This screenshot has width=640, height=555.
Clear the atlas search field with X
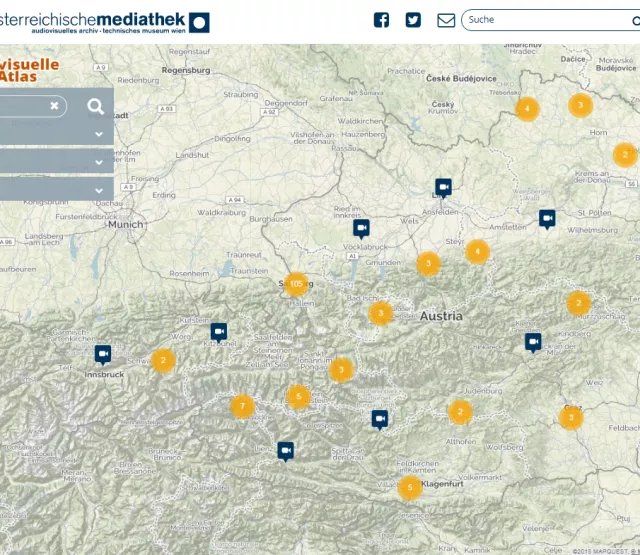(x=54, y=106)
